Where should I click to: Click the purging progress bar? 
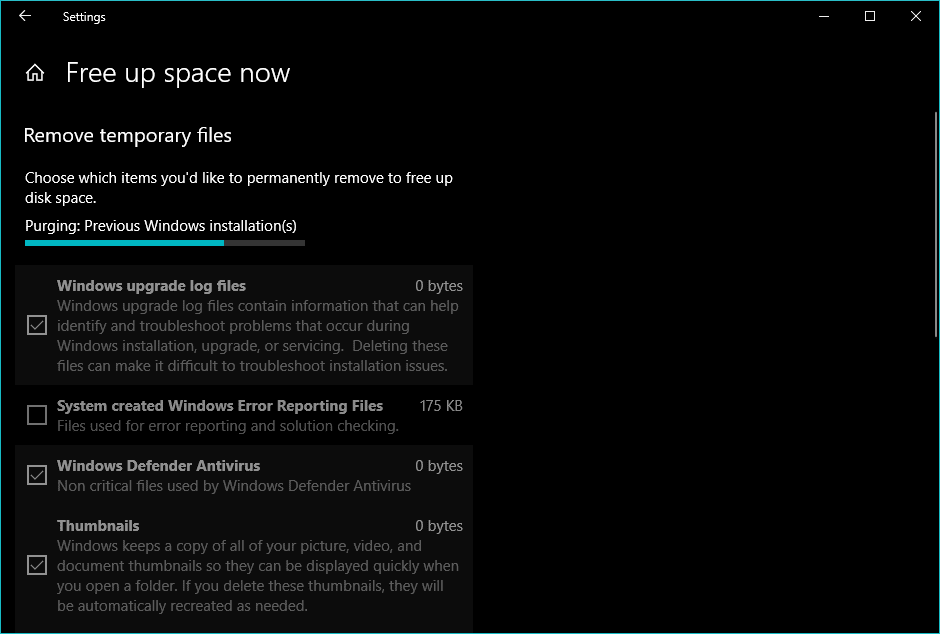(x=165, y=242)
